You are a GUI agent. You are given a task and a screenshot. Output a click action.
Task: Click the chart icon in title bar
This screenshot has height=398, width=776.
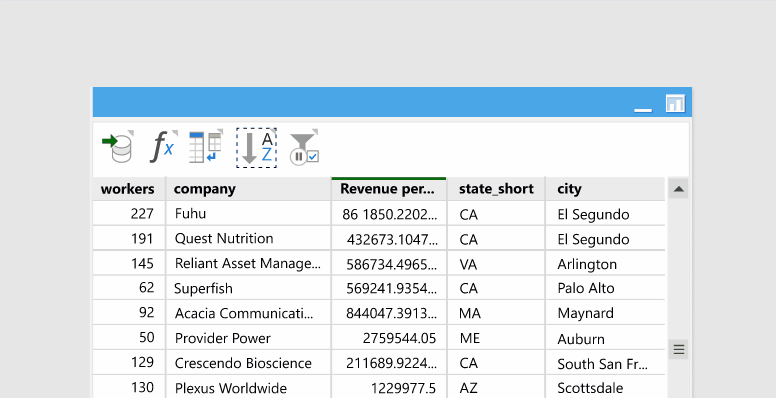click(x=675, y=103)
